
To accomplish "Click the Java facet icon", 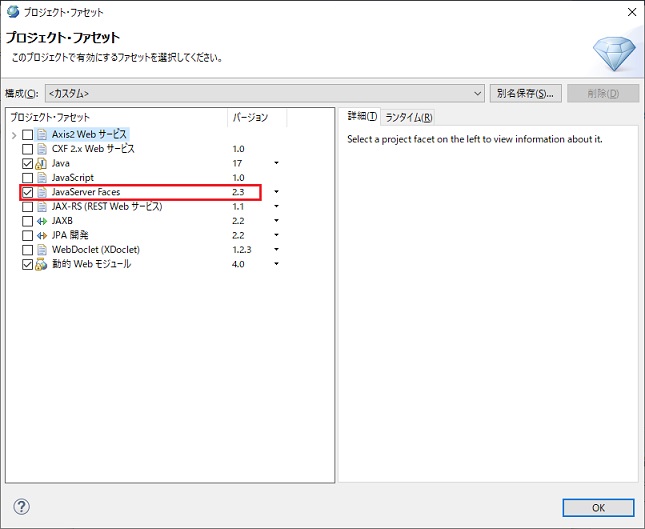I will click(41, 163).
